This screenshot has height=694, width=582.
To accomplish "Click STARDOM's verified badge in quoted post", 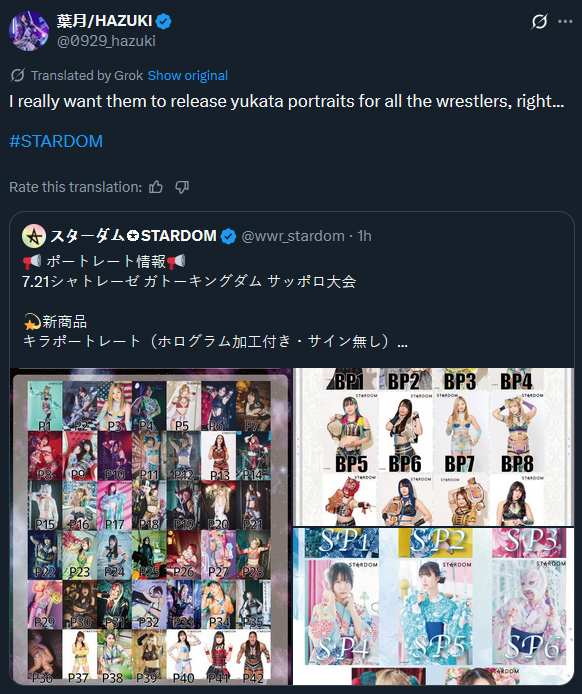I will tap(228, 236).
